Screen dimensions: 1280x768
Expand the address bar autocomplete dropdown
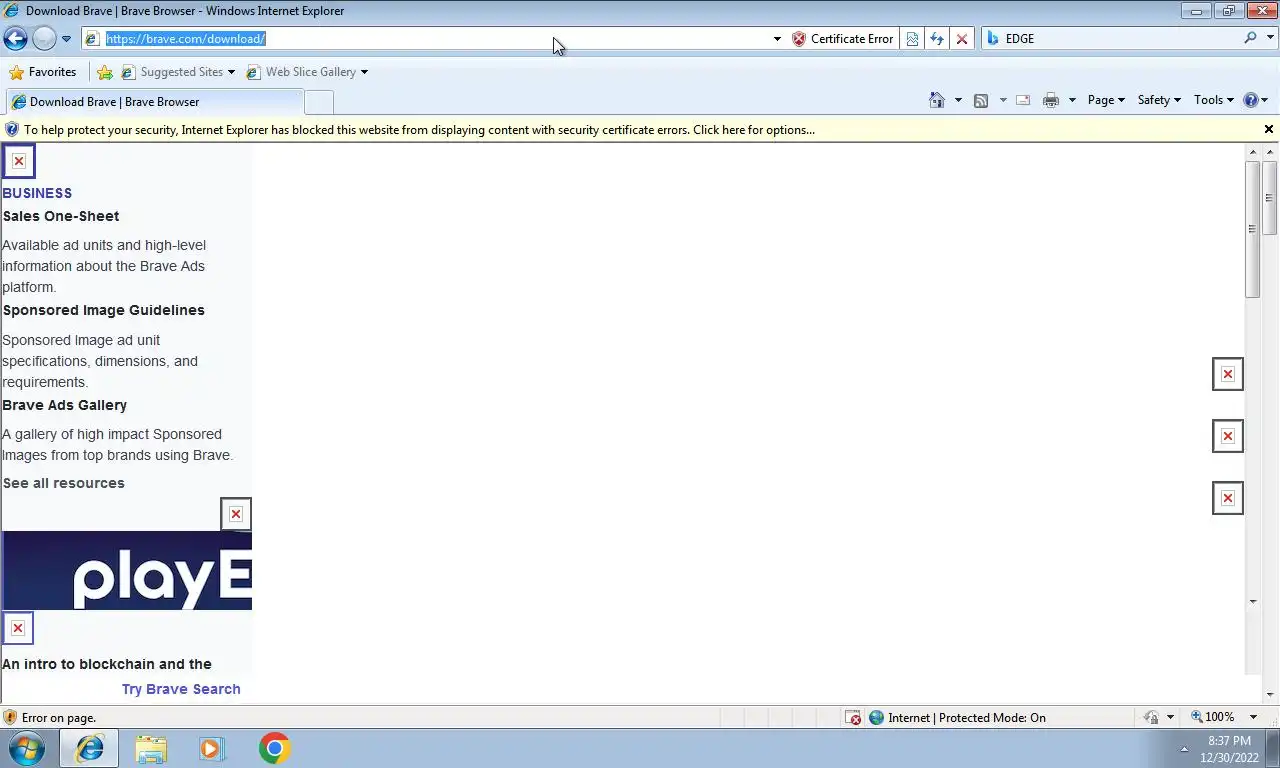777,39
